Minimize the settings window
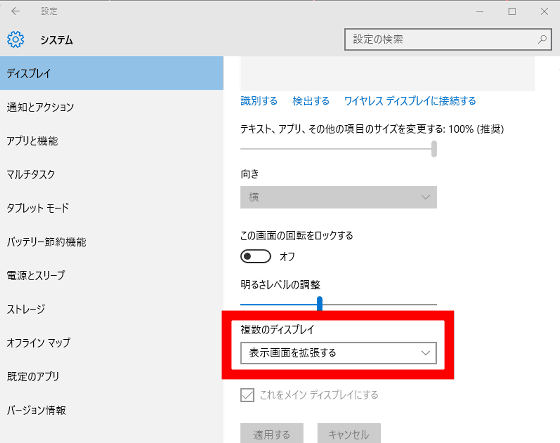Image resolution: width=560 pixels, height=443 pixels. click(480, 11)
